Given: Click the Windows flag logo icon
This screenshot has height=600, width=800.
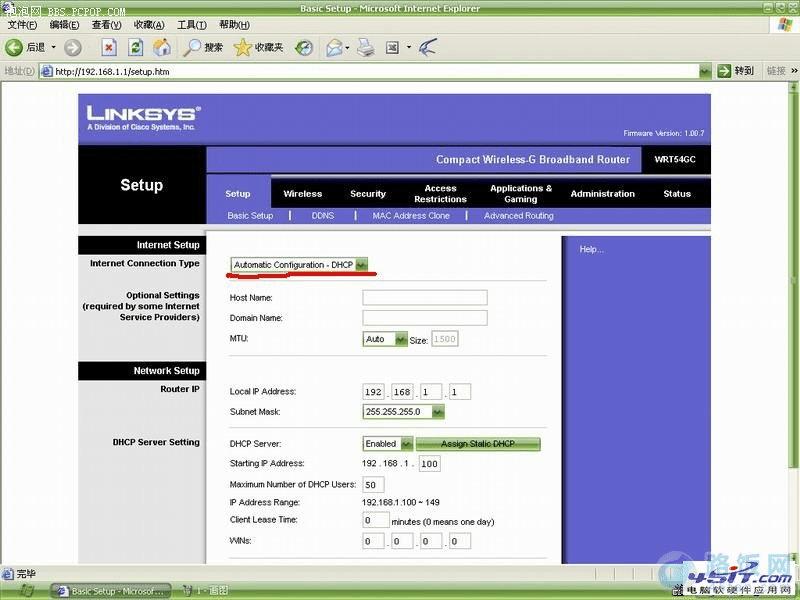Looking at the screenshot, I should coord(785,23).
